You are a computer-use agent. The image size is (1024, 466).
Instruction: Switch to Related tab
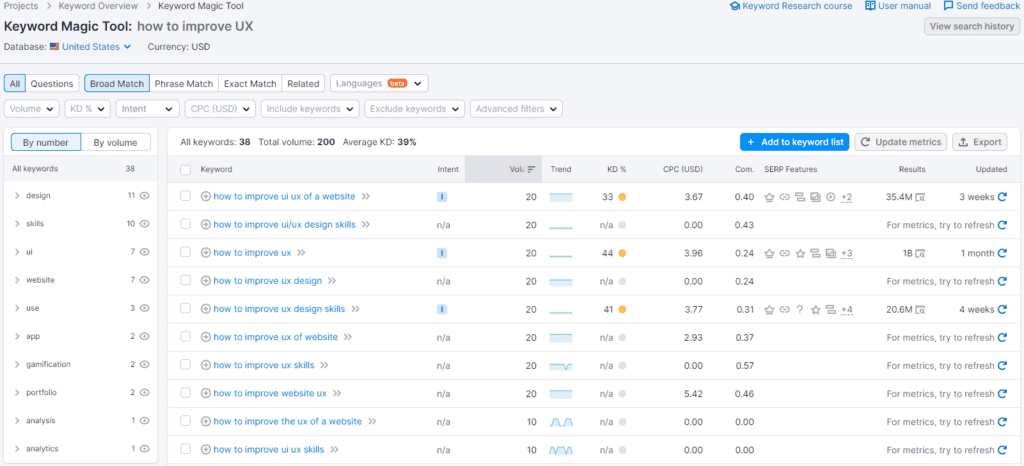point(304,84)
